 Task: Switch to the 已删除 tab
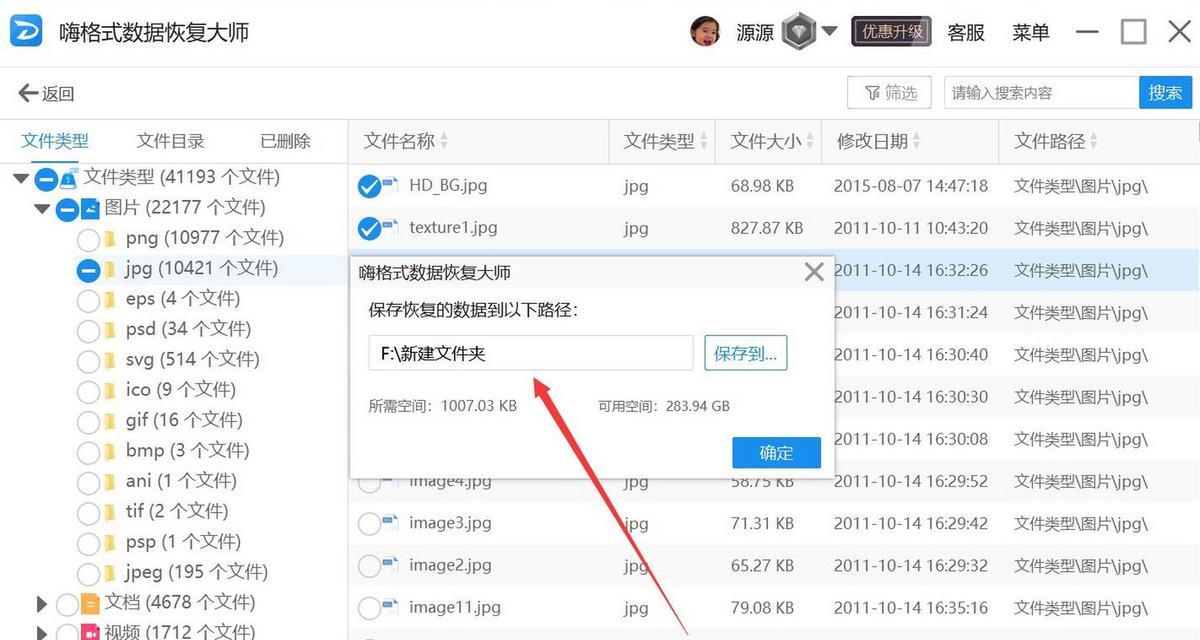coord(286,141)
